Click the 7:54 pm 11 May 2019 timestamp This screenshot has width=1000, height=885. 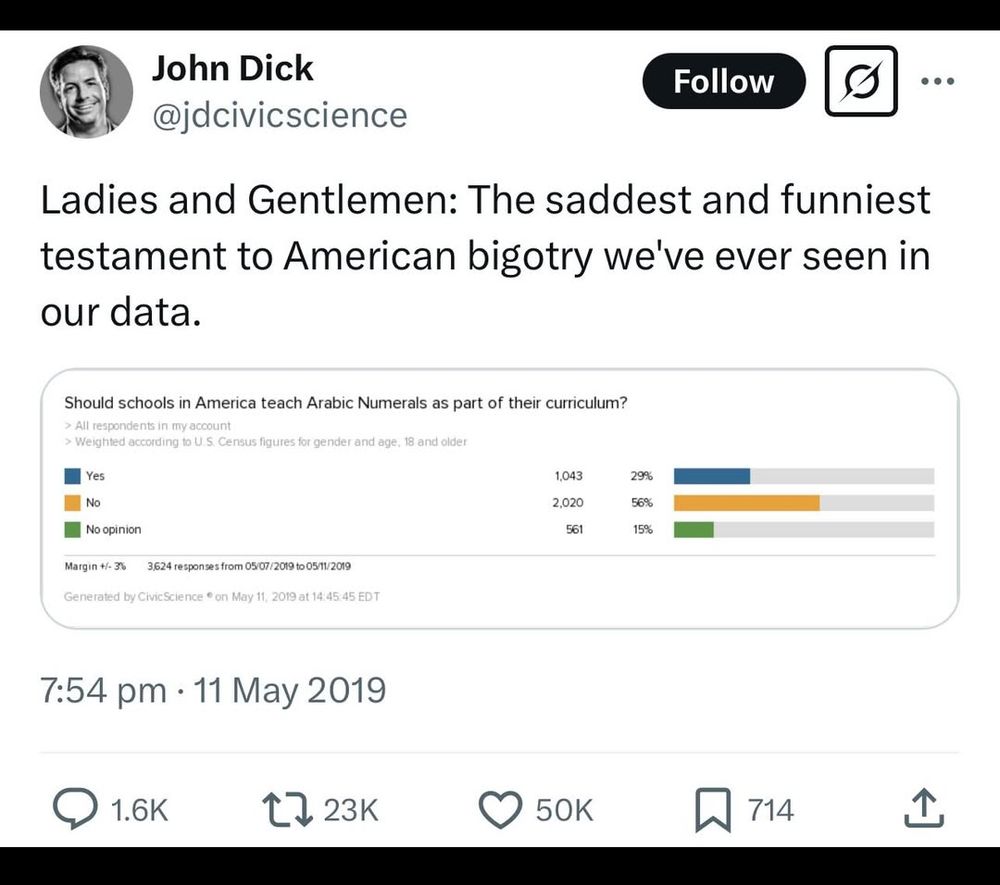[213, 691]
